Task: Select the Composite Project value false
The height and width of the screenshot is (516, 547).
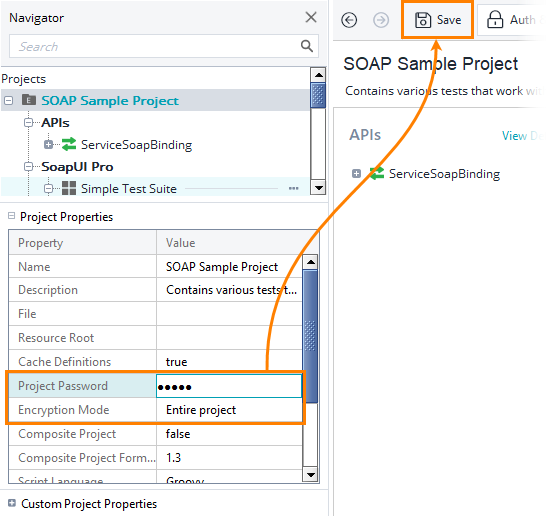Action: (x=230, y=434)
